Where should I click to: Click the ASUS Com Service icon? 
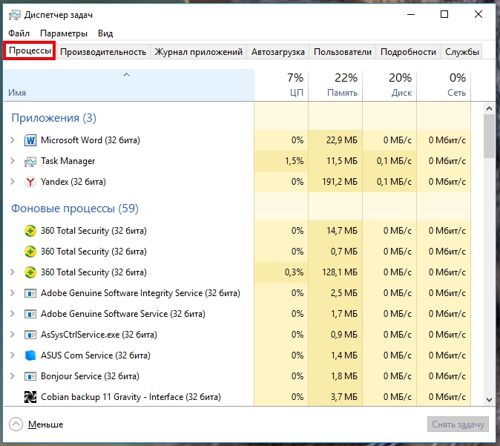(30, 355)
